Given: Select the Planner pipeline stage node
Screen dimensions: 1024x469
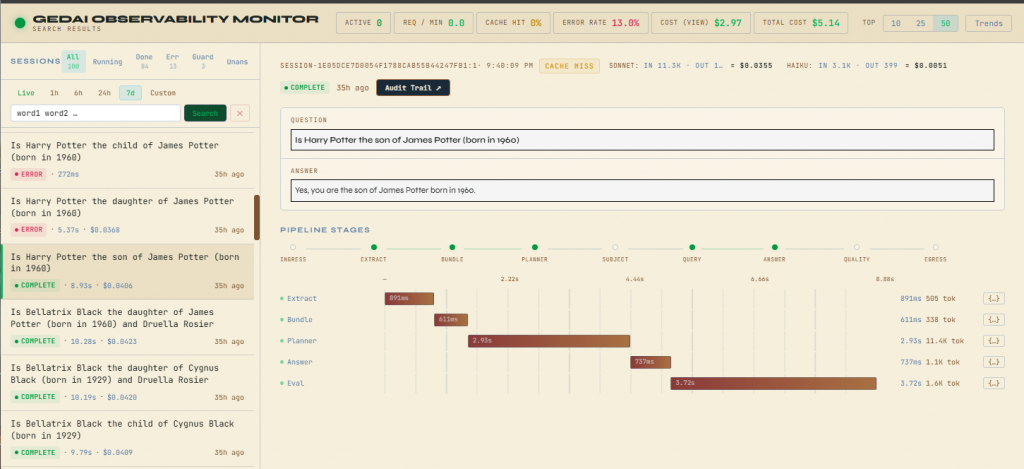Looking at the screenshot, I should (x=535, y=248).
